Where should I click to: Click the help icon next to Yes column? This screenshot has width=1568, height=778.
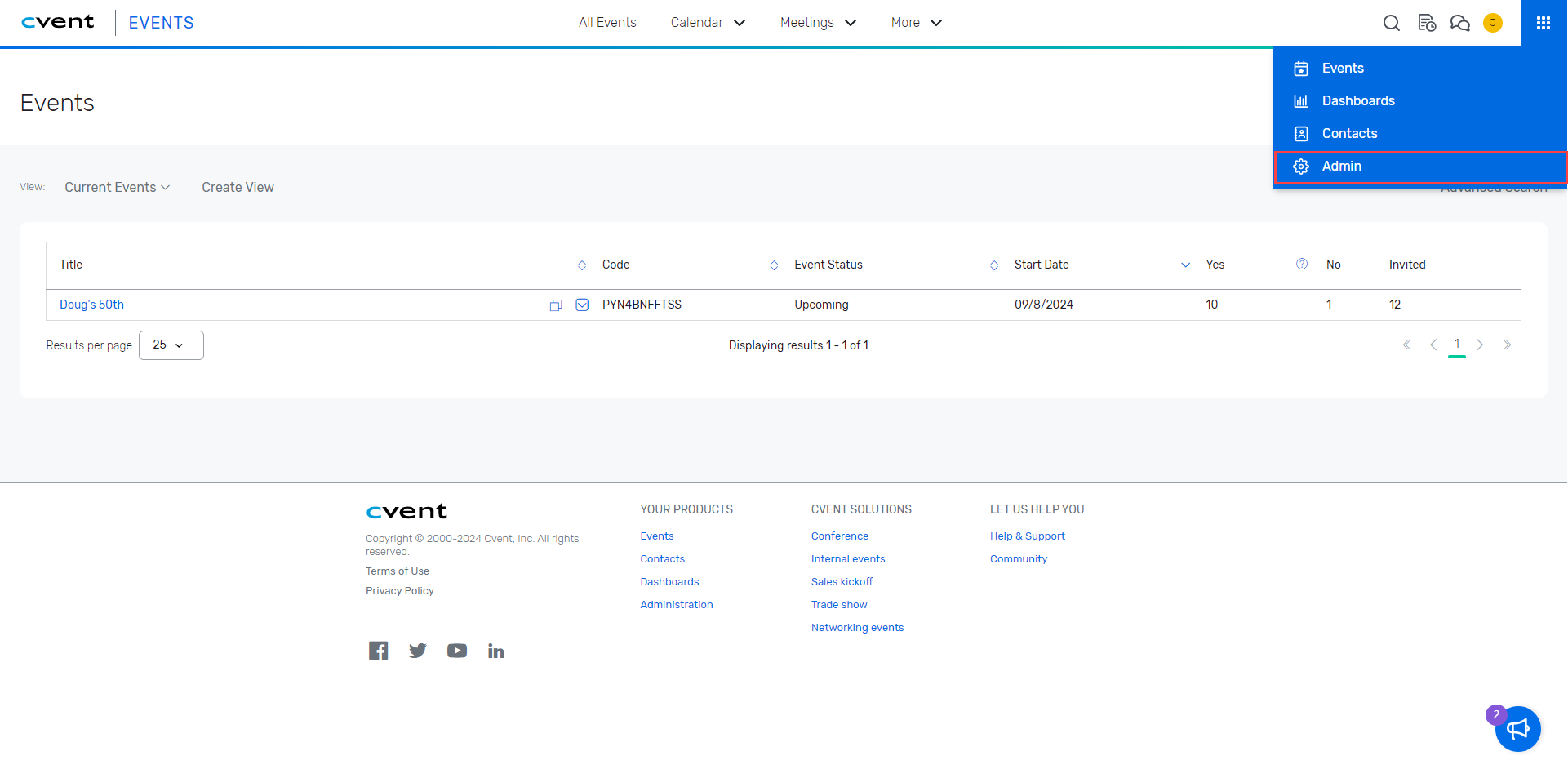(1302, 264)
